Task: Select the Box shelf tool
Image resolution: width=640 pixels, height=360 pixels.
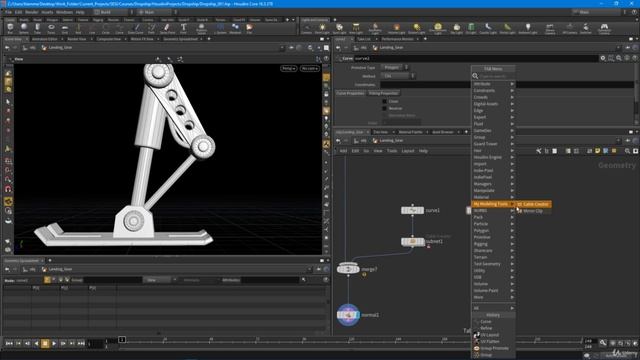Action: tap(10, 28)
